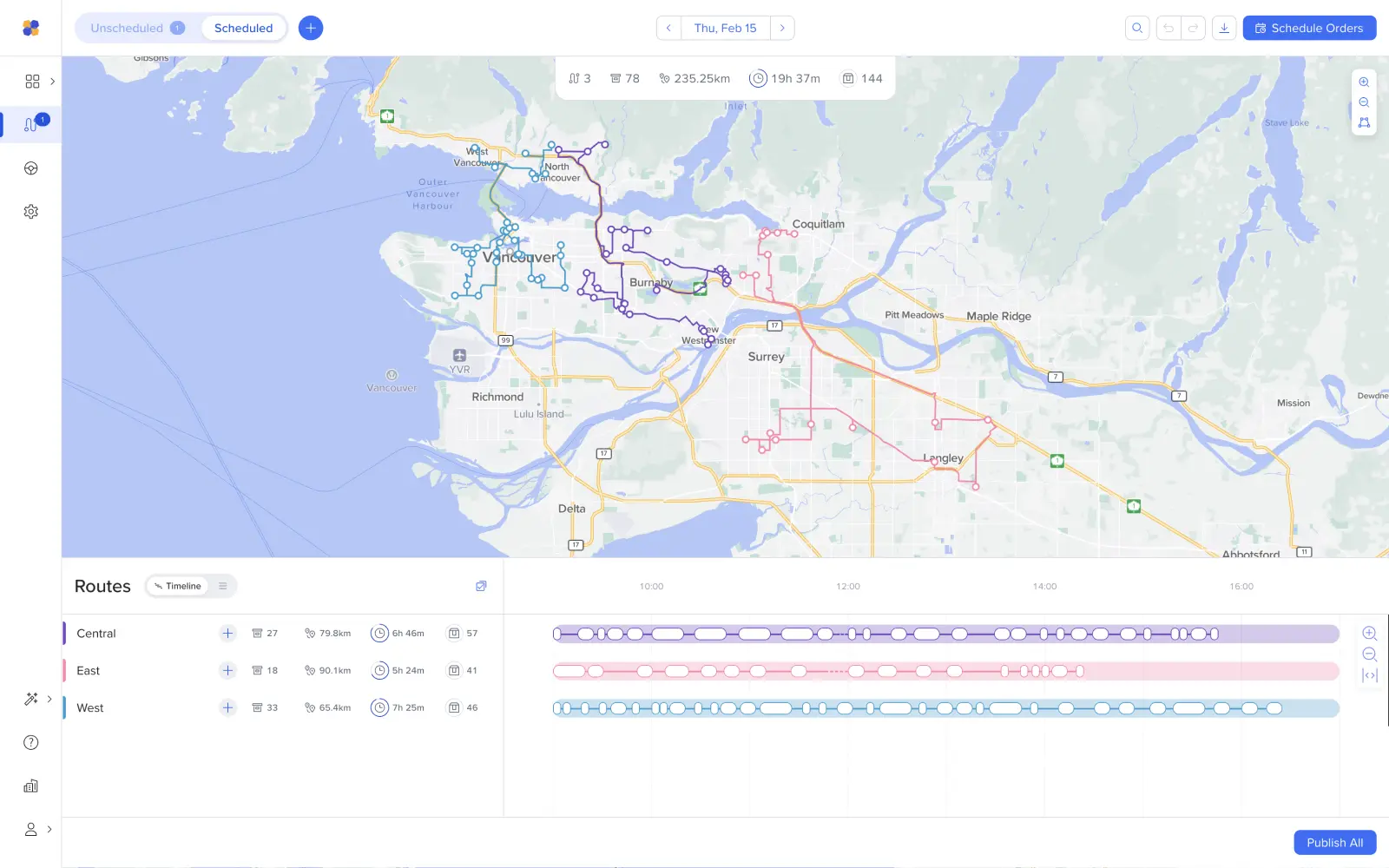This screenshot has height=868, width=1389.
Task: Activate the polygon/lasso selection tool on the map
Action: pyautogui.click(x=1364, y=122)
